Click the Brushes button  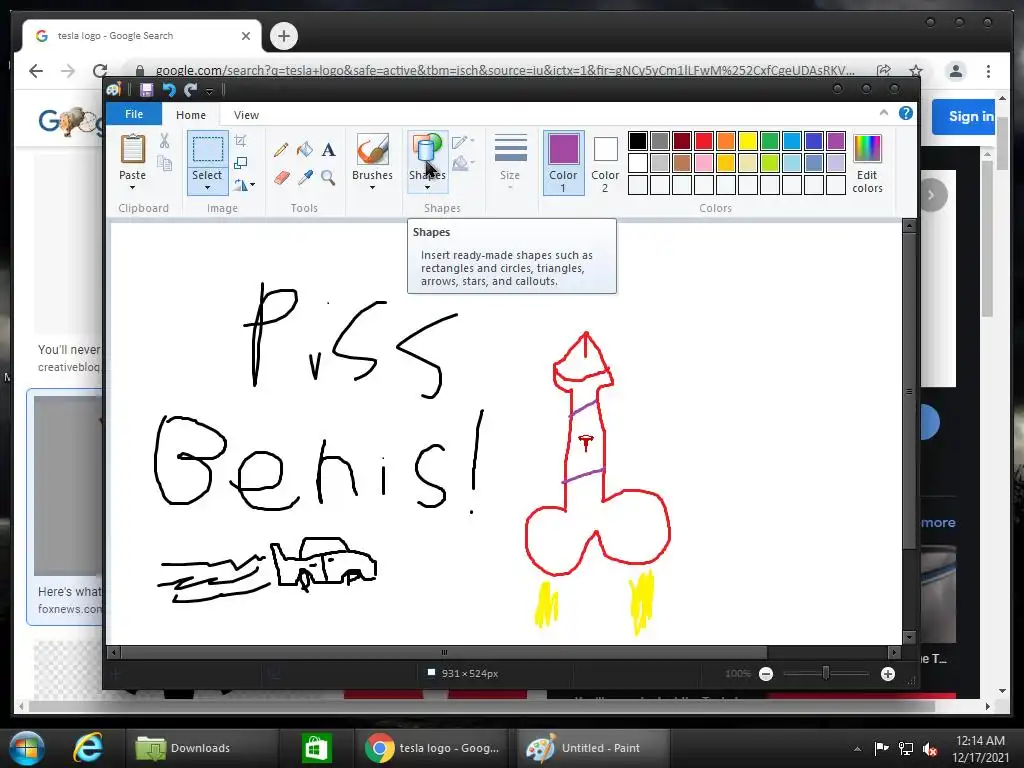pos(372,161)
